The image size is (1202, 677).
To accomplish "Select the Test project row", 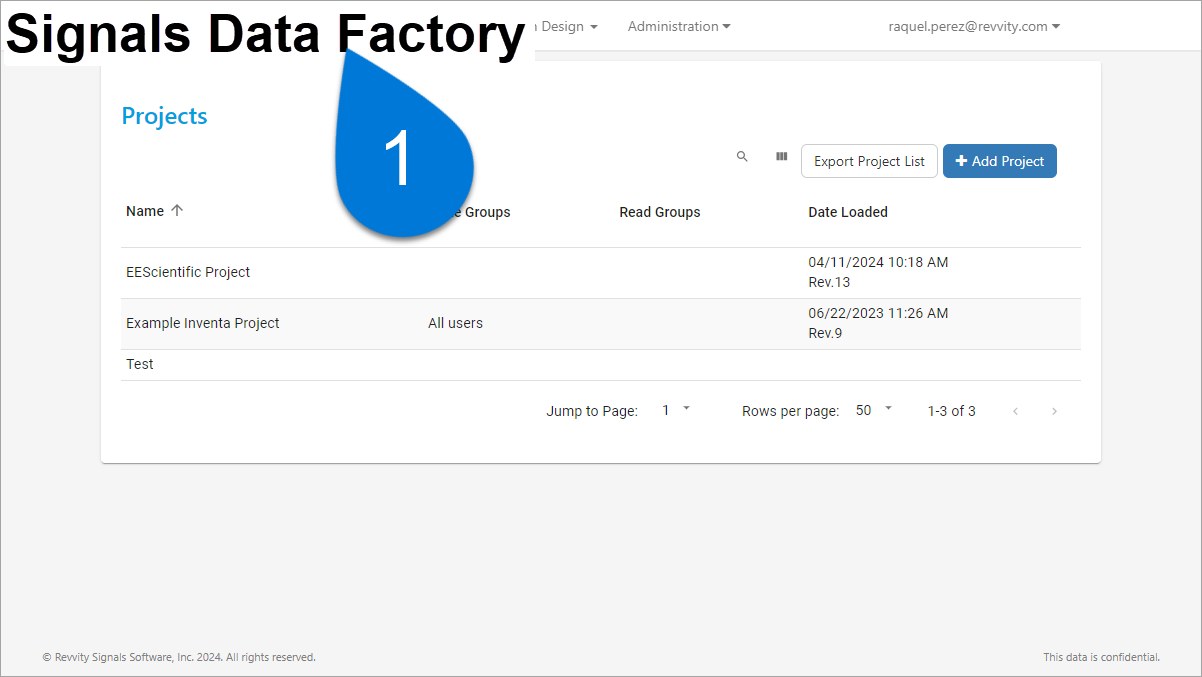I will point(600,364).
